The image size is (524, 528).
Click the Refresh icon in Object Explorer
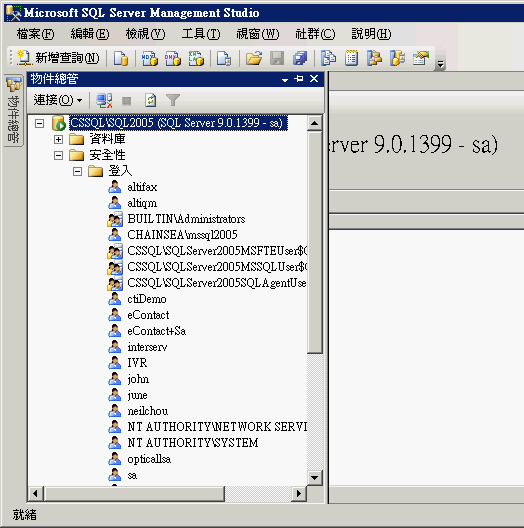[x=150, y=100]
